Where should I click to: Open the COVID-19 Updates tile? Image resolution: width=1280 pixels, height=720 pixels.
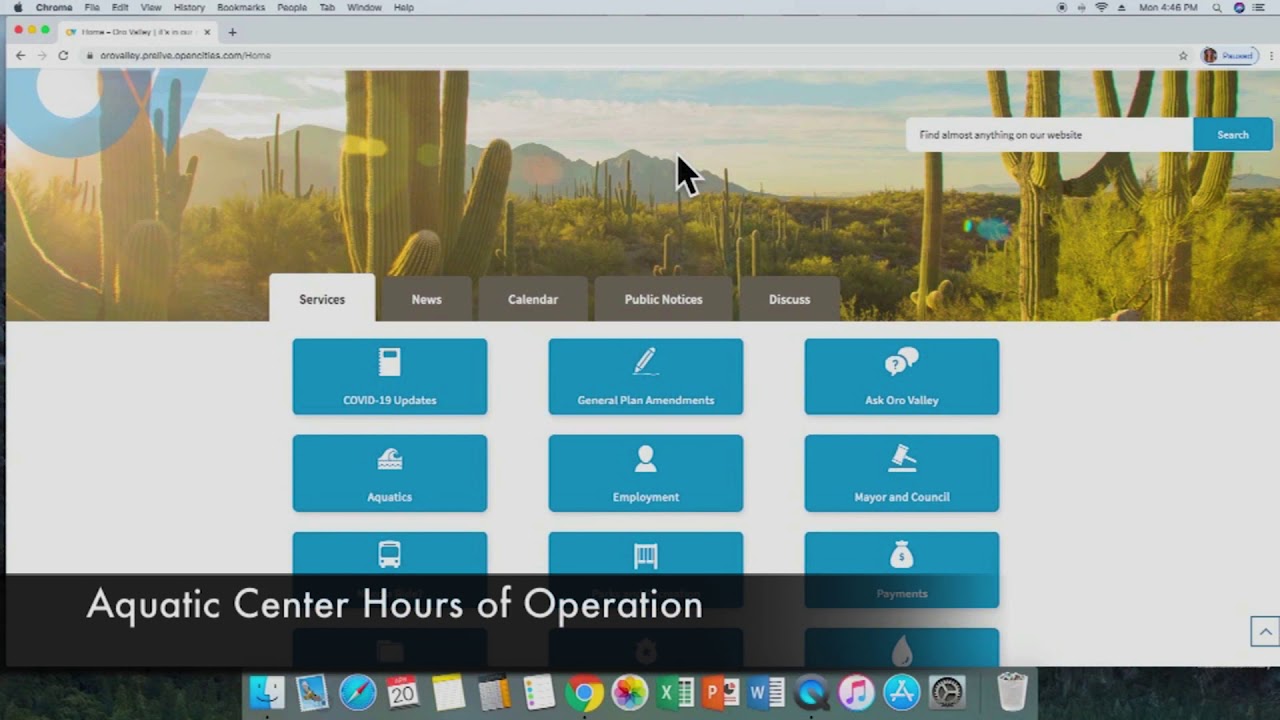coord(390,376)
